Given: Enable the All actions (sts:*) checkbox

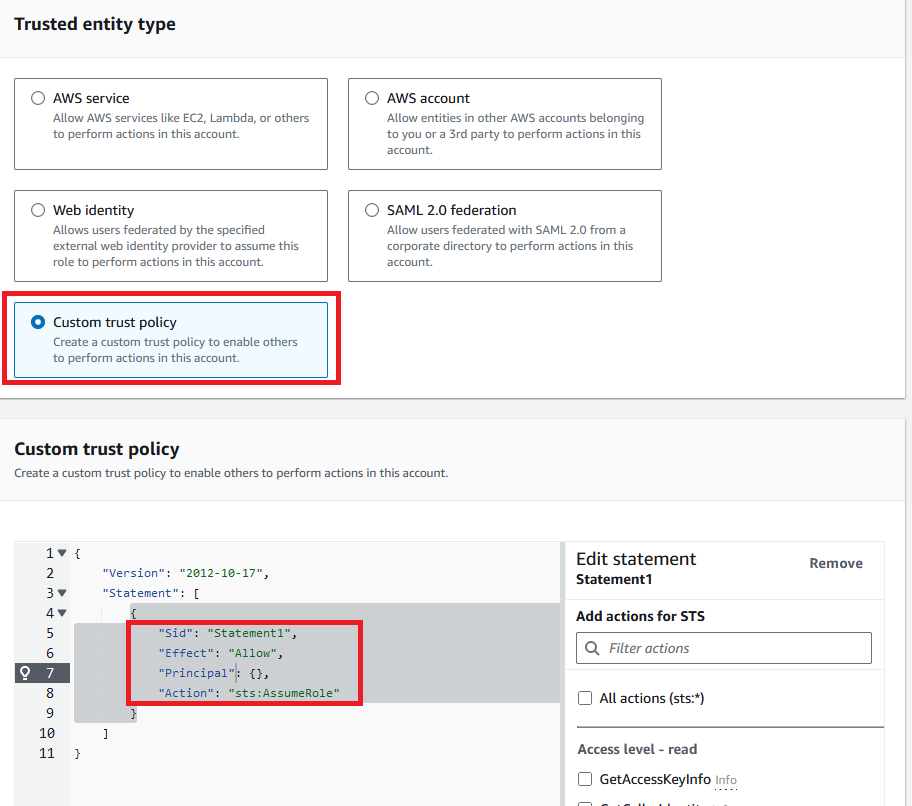Looking at the screenshot, I should (585, 698).
